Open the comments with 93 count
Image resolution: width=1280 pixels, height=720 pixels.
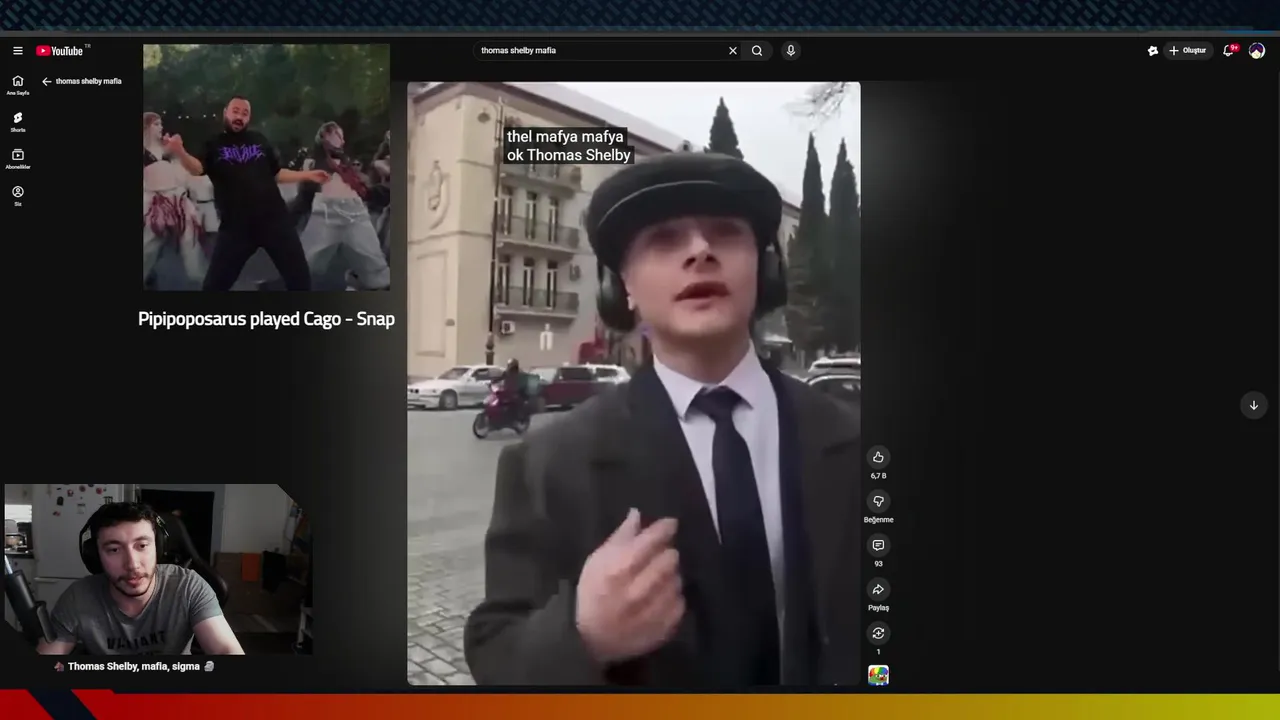pos(878,545)
